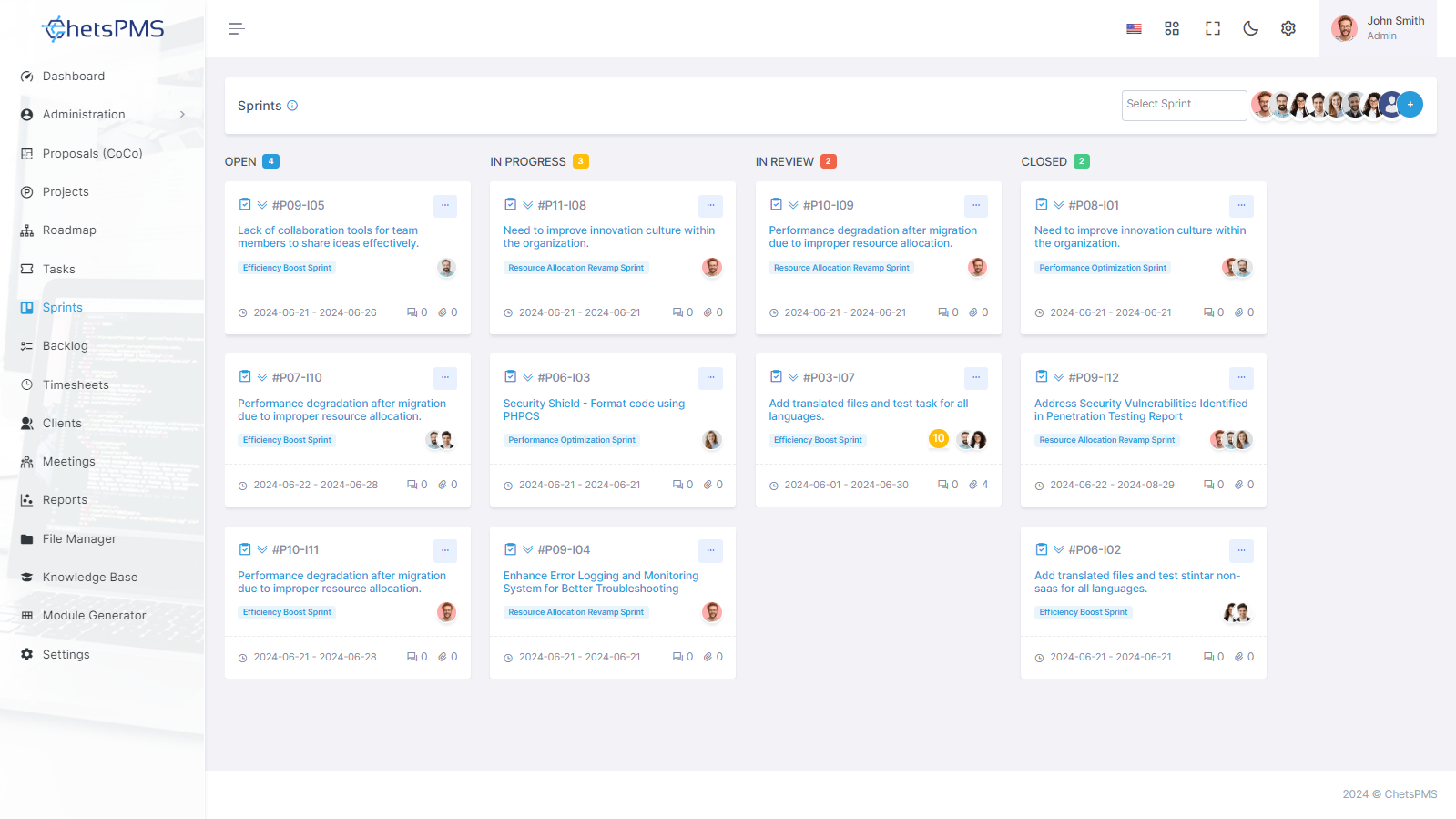Click Resource Allocation Revamp Sprint tag on #P09-I12

pos(1107,440)
